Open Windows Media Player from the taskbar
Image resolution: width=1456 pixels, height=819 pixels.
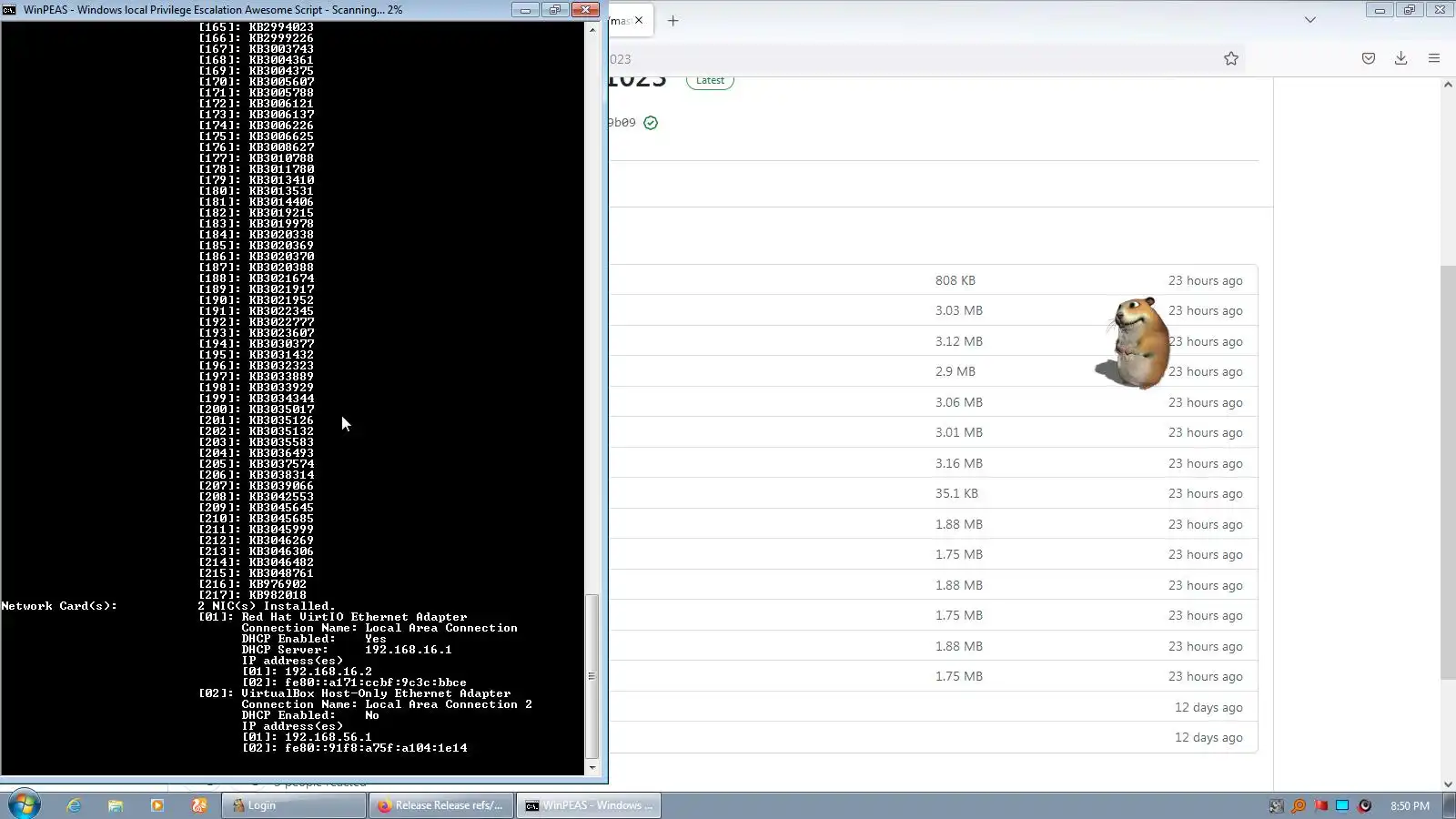coord(157,805)
